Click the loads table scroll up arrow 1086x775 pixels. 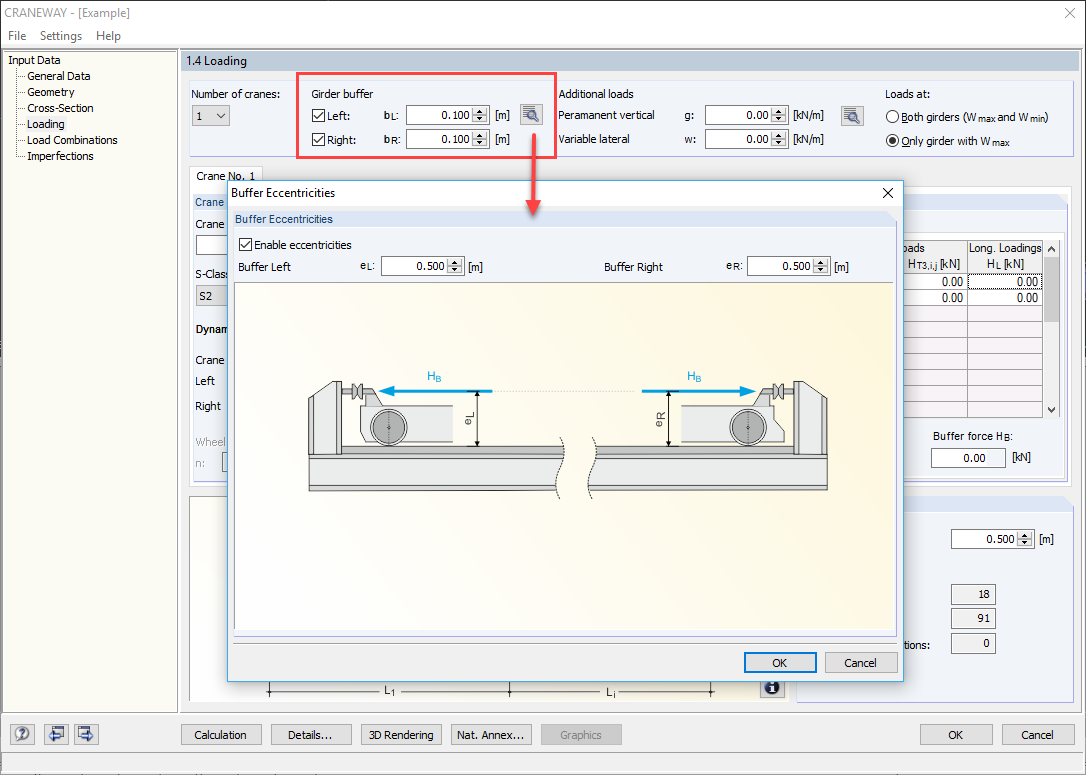1051,249
